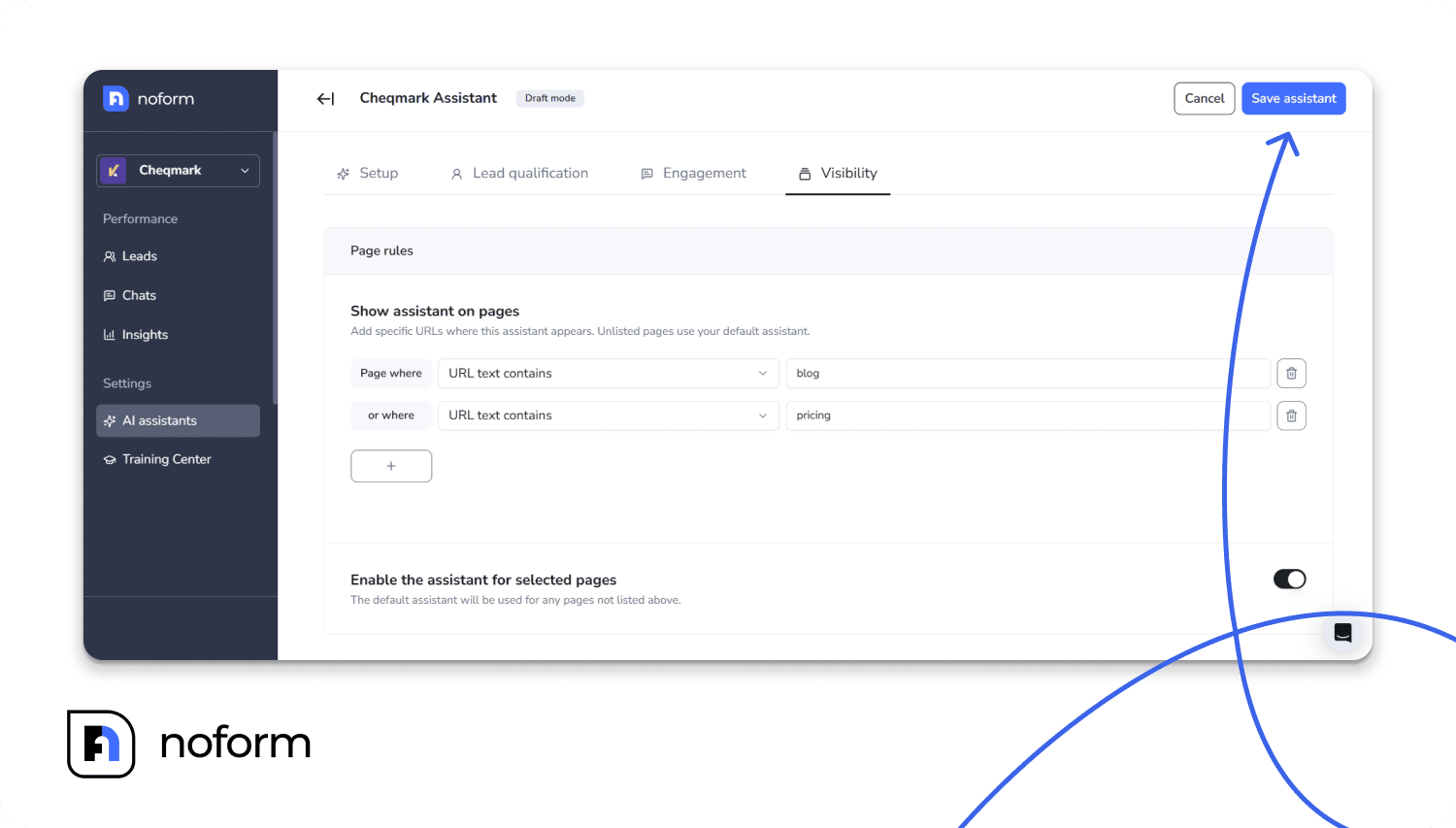The width and height of the screenshot is (1456, 828).
Task: Open second URL text contains dropdown
Action: click(x=608, y=415)
